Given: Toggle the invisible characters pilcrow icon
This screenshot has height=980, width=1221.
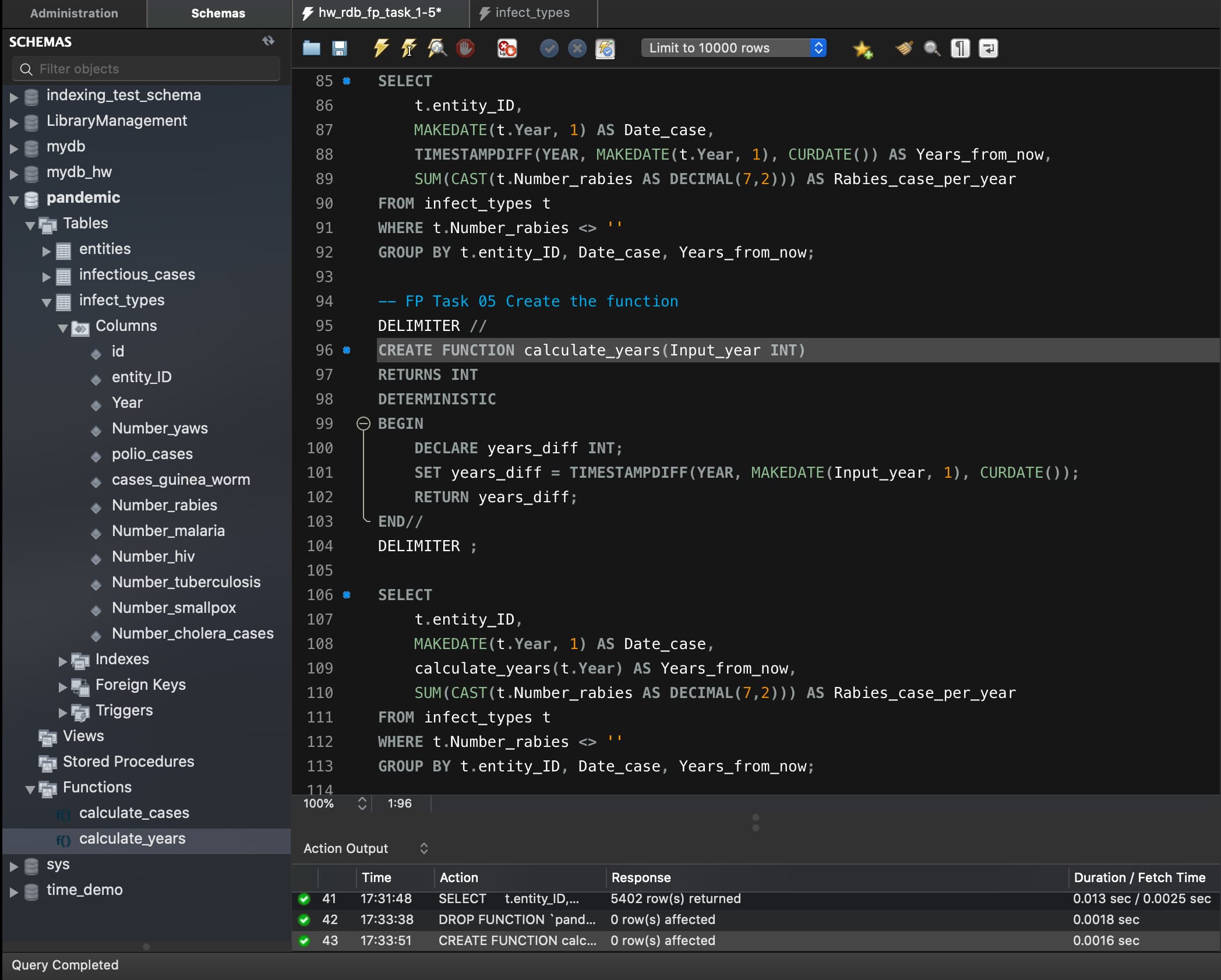Looking at the screenshot, I should 960,48.
